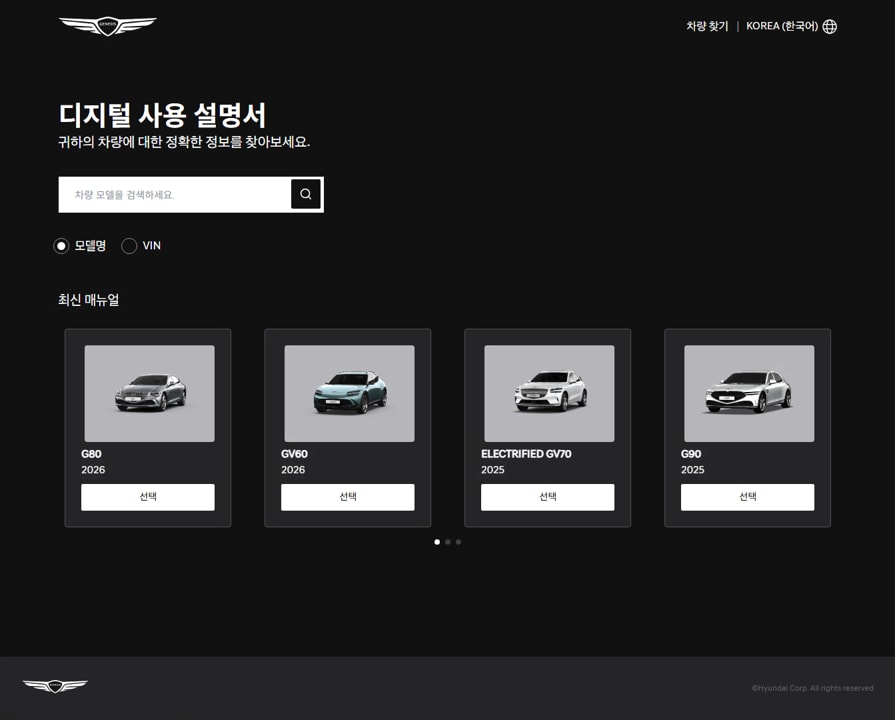Viewport: 895px width, 720px height.
Task: Select the 모델명 radio button
Action: click(61, 246)
